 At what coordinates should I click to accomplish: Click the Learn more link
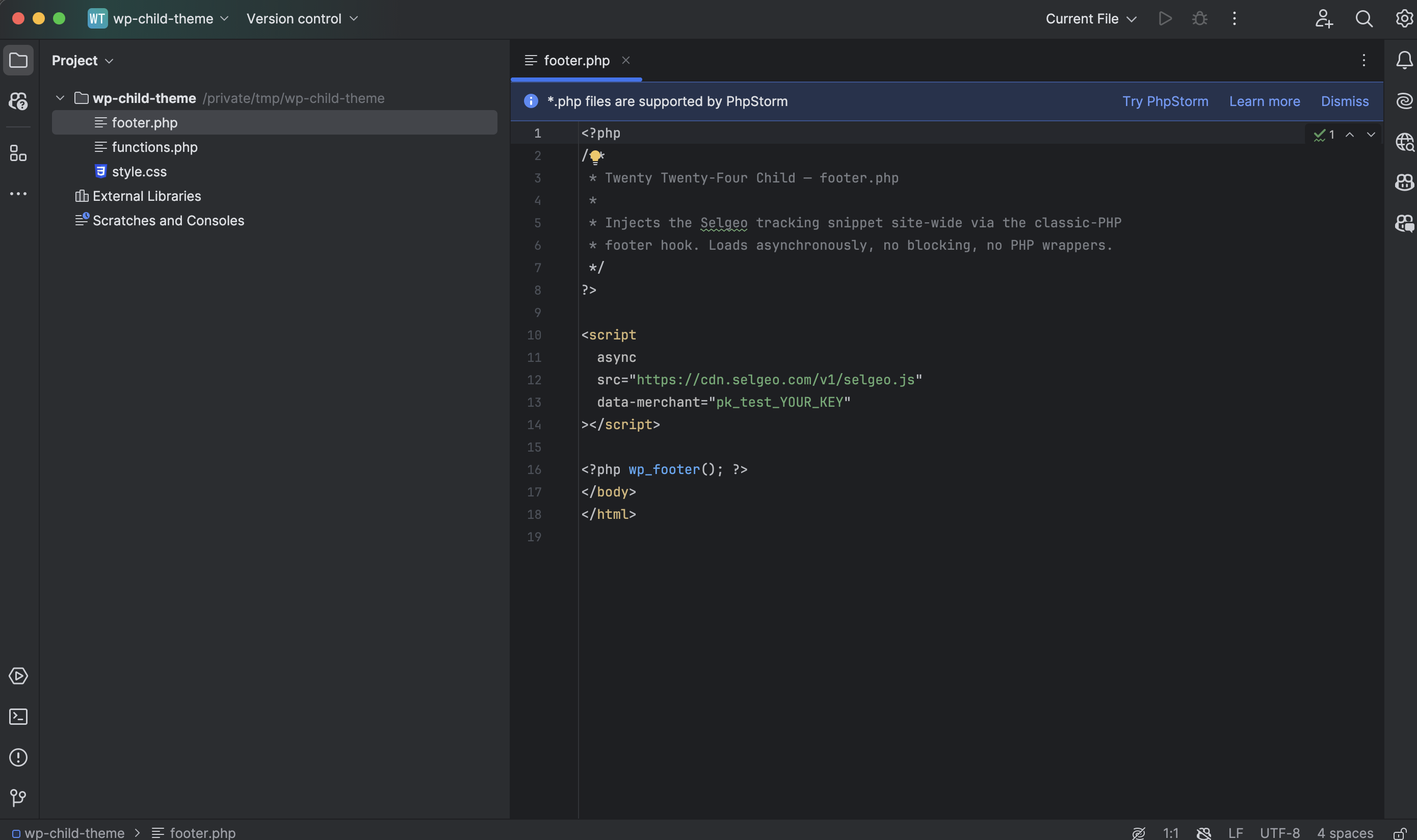pos(1264,101)
